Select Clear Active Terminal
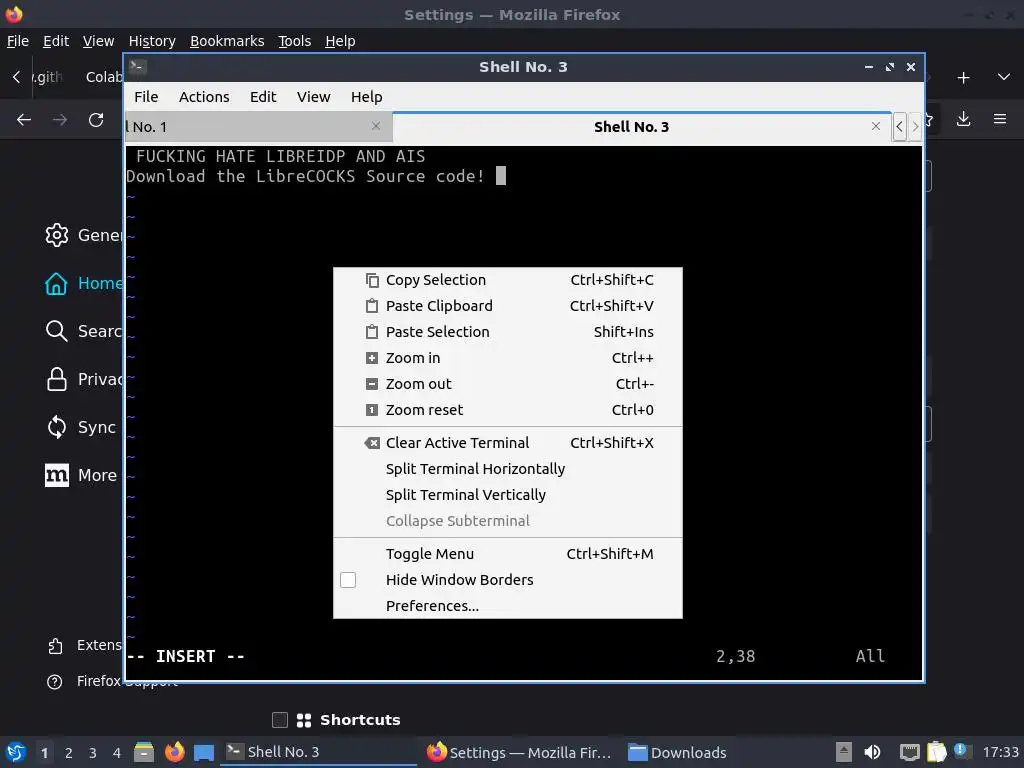Image resolution: width=1024 pixels, height=768 pixels. [x=507, y=443]
